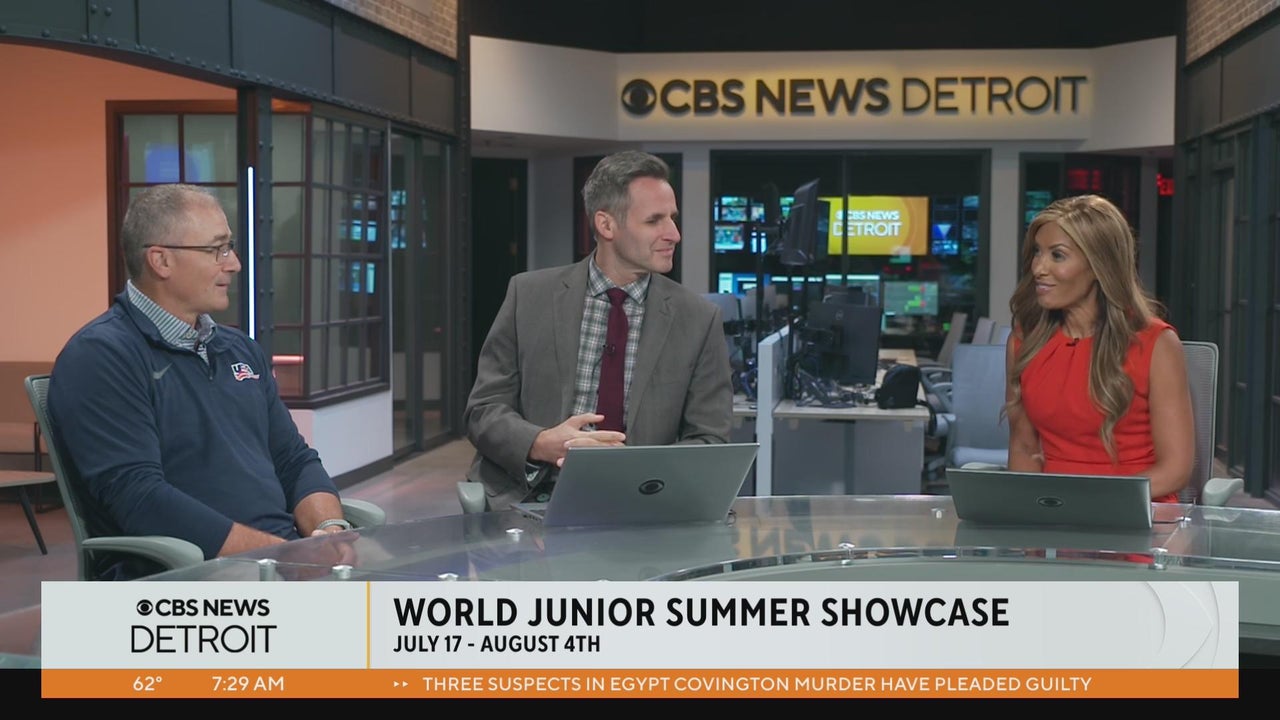Click the CBS eye in the lower-third logo
The height and width of the screenshot is (720, 1280).
click(144, 608)
